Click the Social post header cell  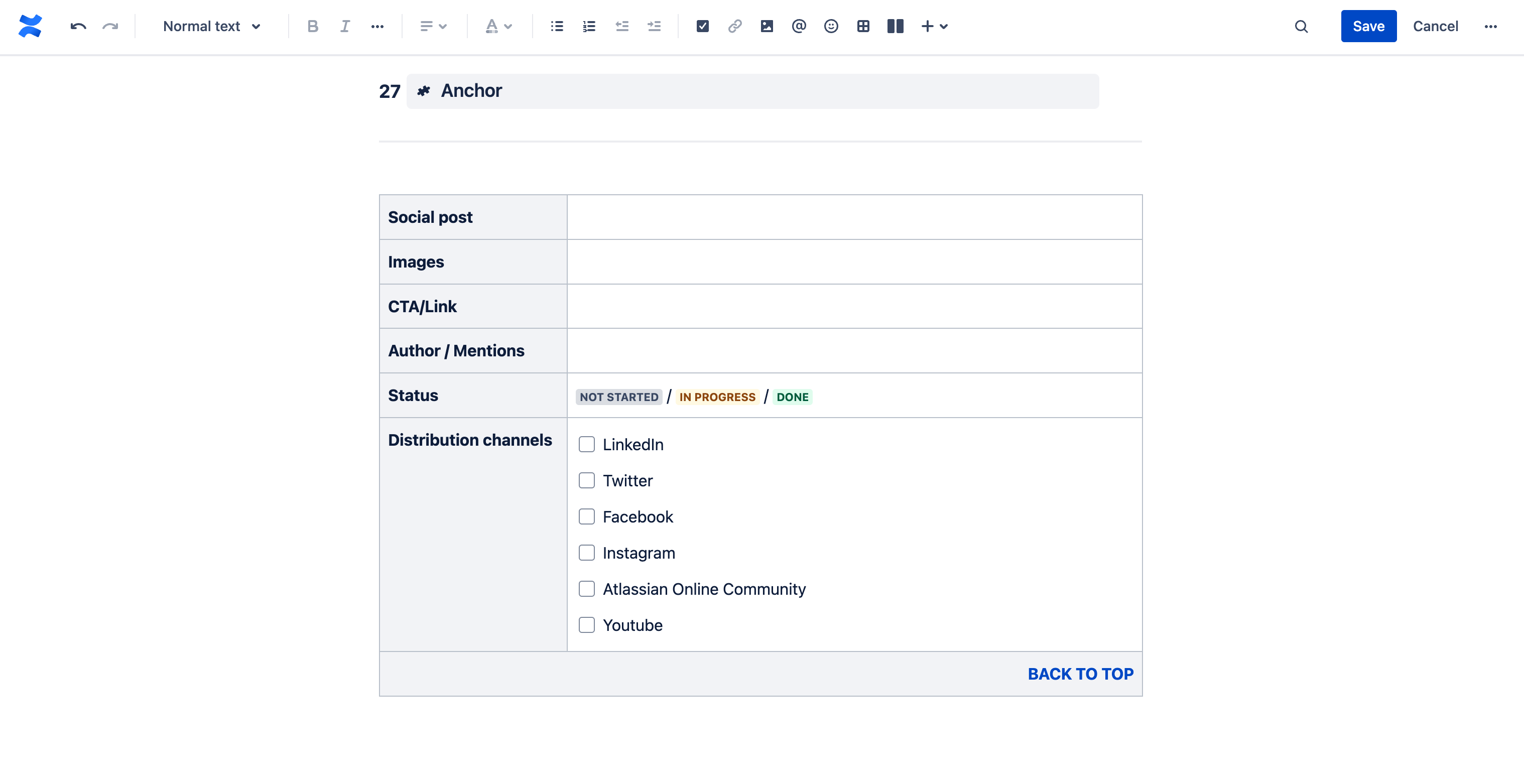point(473,217)
